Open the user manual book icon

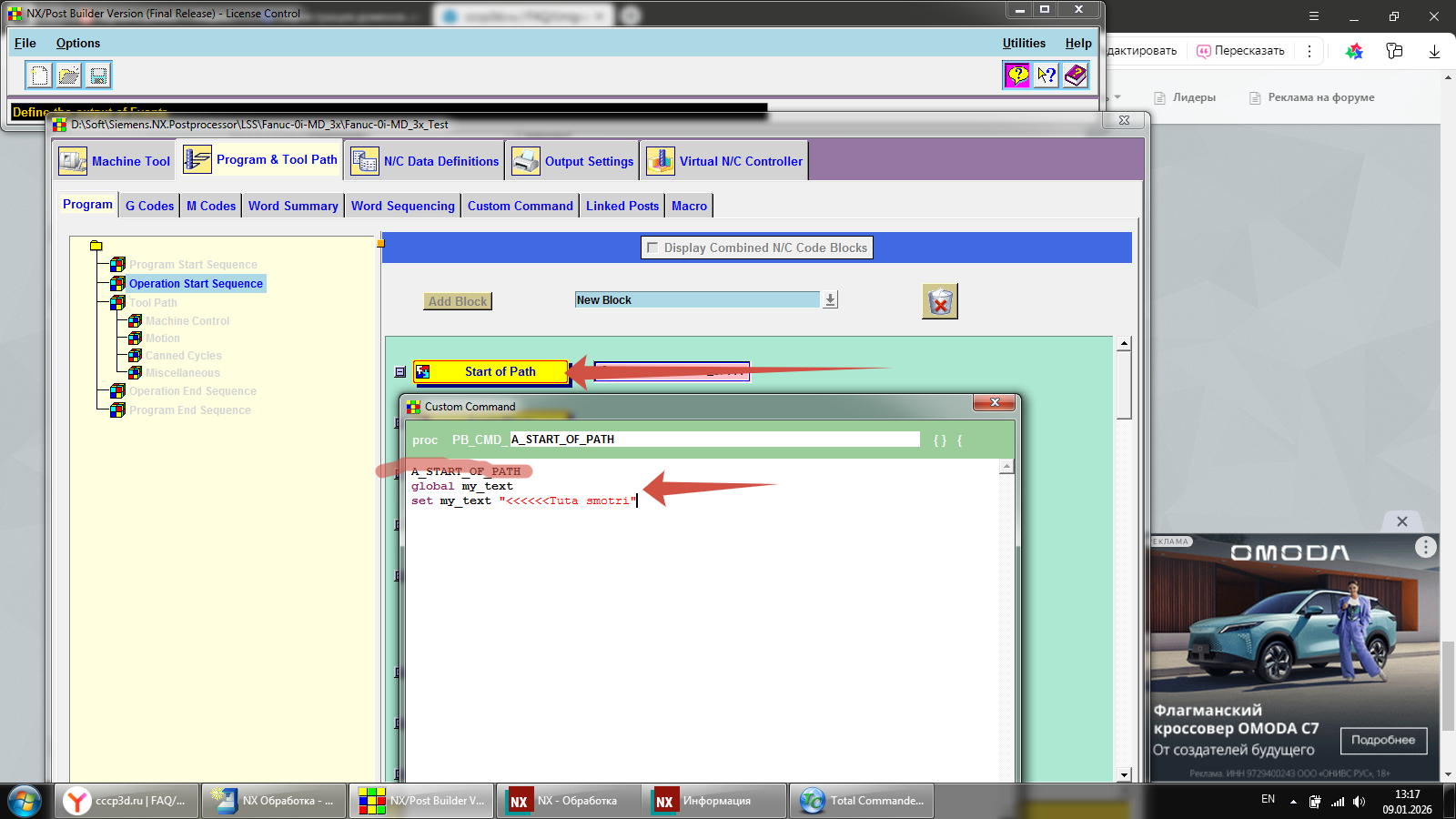(1076, 76)
